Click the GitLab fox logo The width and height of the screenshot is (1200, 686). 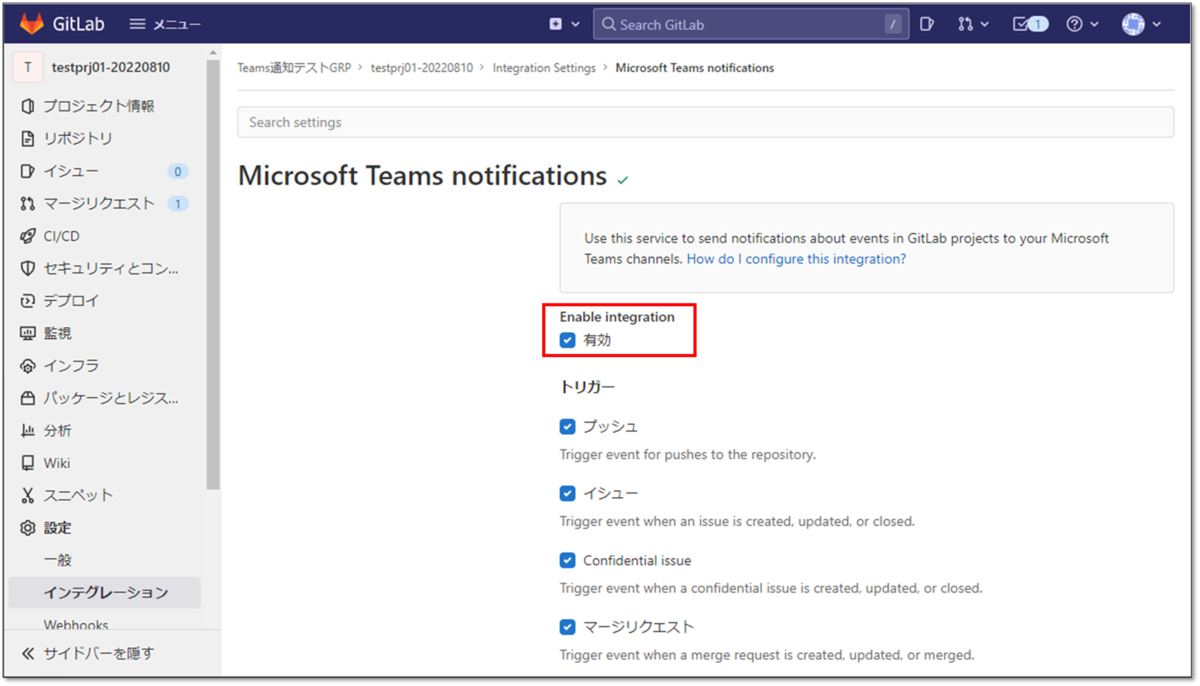pos(32,24)
